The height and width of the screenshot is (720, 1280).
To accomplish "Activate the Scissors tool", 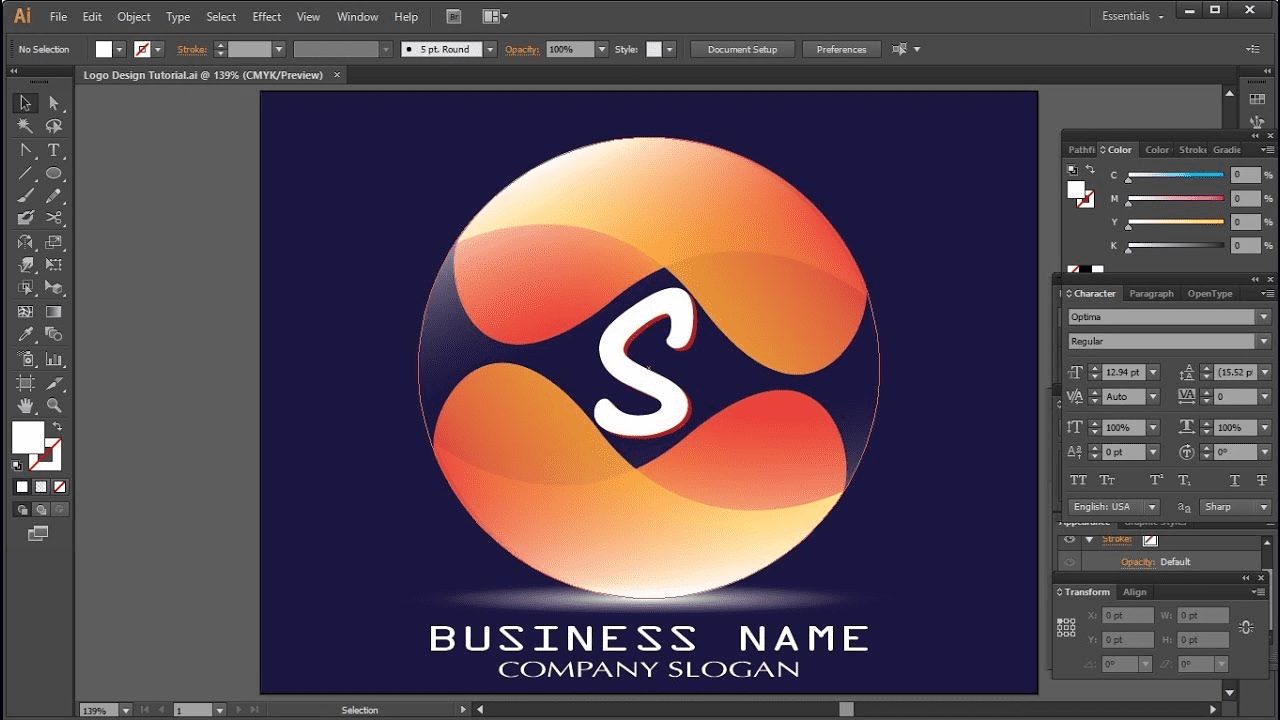I will (x=54, y=218).
